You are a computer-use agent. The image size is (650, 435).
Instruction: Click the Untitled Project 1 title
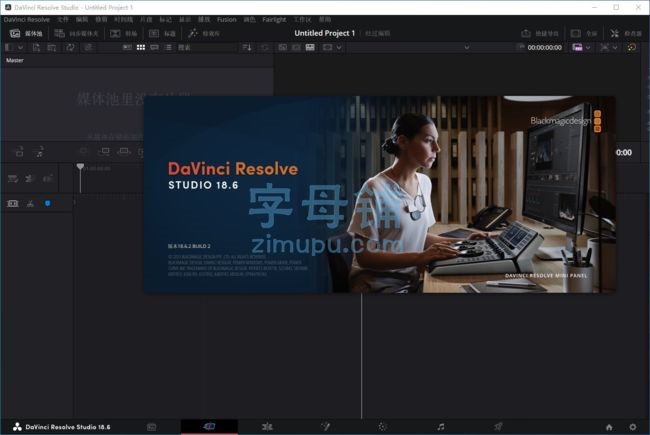tap(325, 33)
